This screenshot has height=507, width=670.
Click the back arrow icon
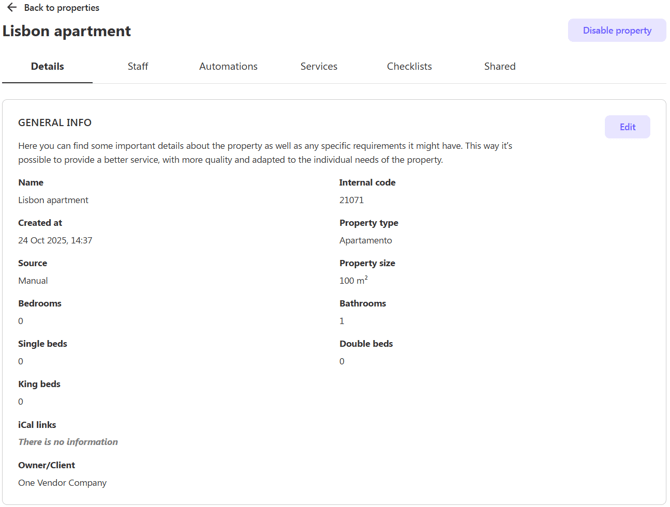click(x=12, y=8)
